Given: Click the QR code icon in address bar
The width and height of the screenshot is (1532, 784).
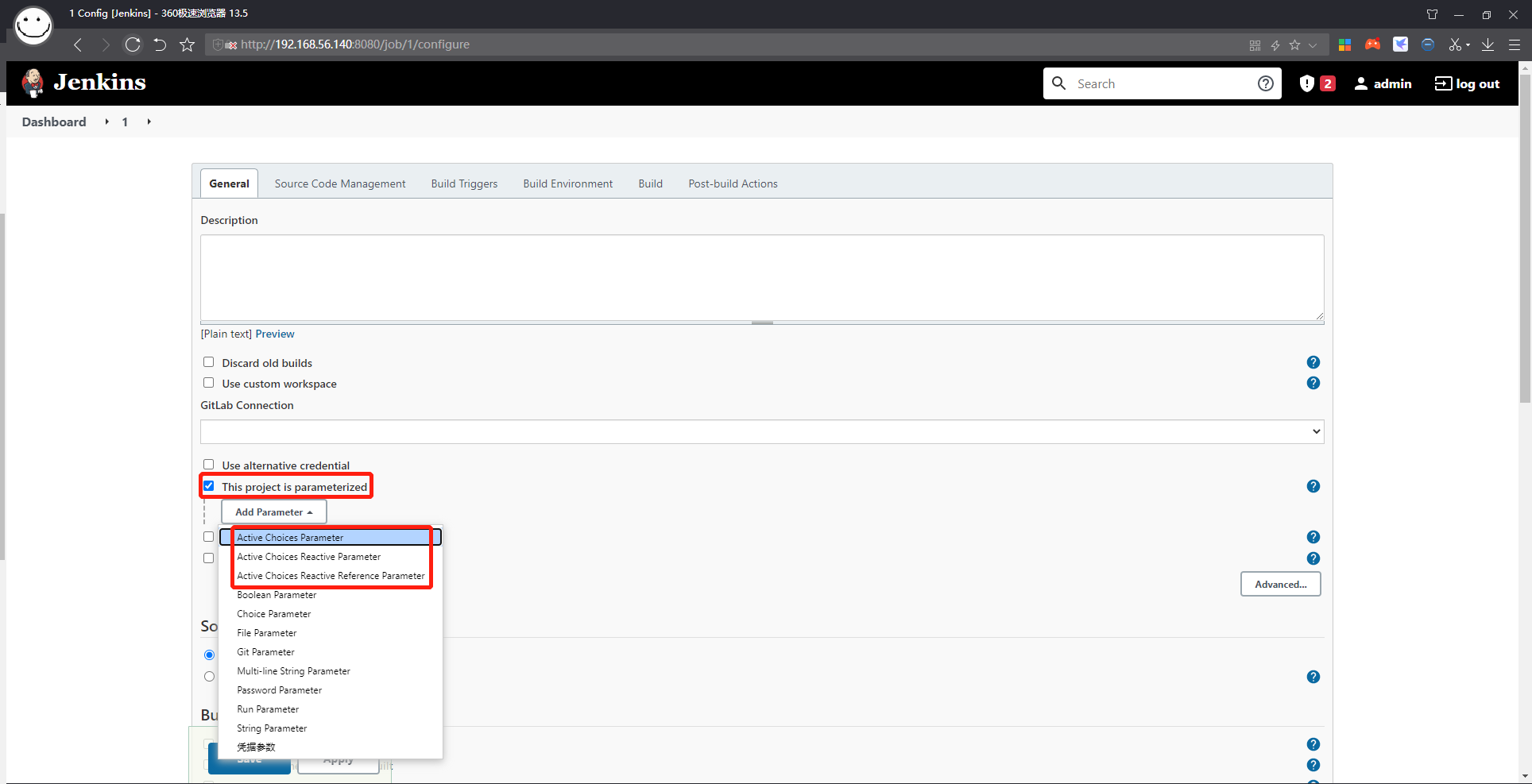Looking at the screenshot, I should point(1255,45).
